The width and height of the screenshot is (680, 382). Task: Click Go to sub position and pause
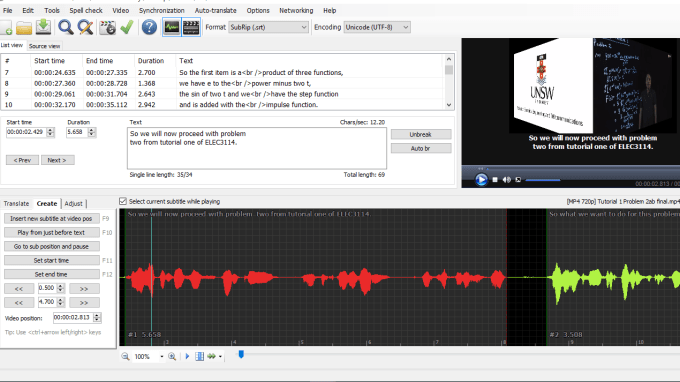pos(52,246)
